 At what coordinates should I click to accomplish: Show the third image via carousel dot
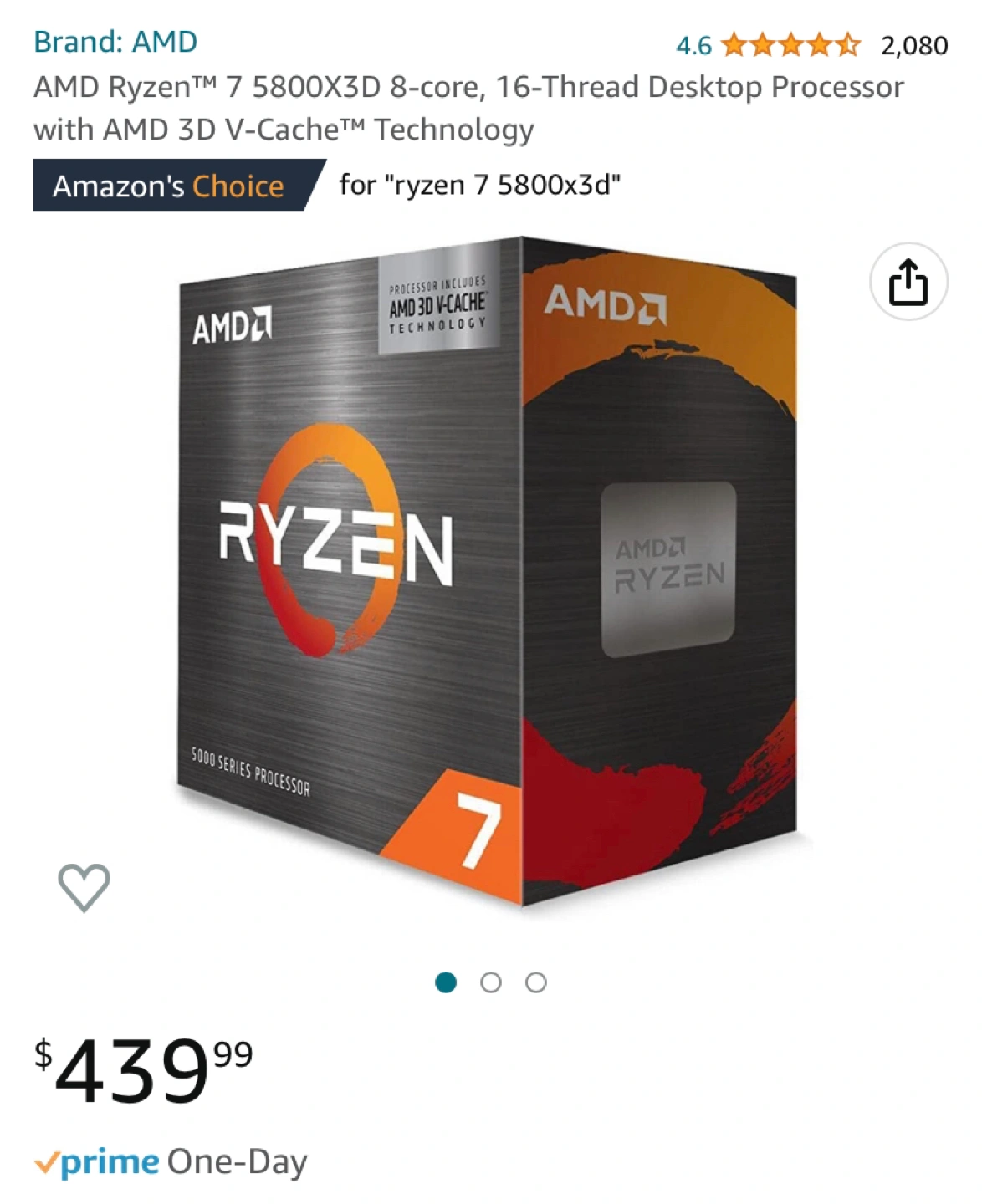(536, 982)
